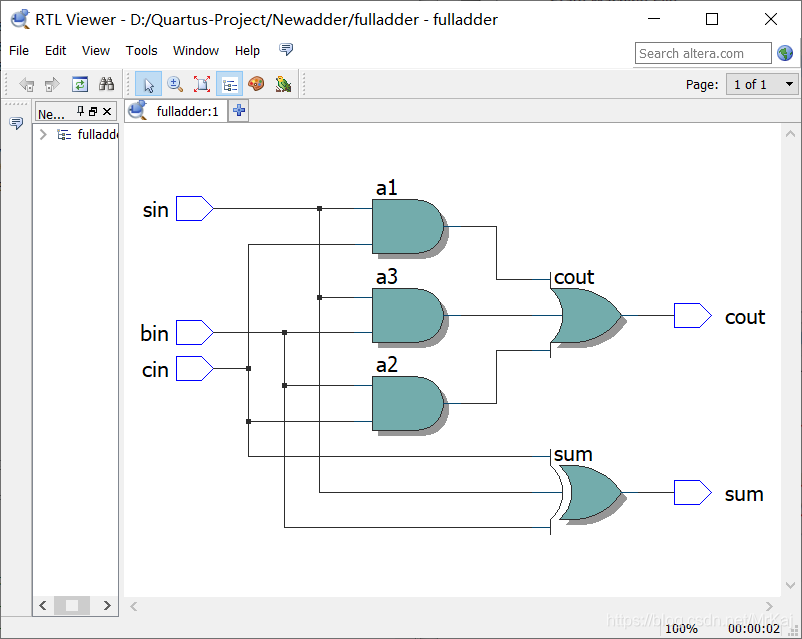Open the Tools menu

pyautogui.click(x=142, y=51)
